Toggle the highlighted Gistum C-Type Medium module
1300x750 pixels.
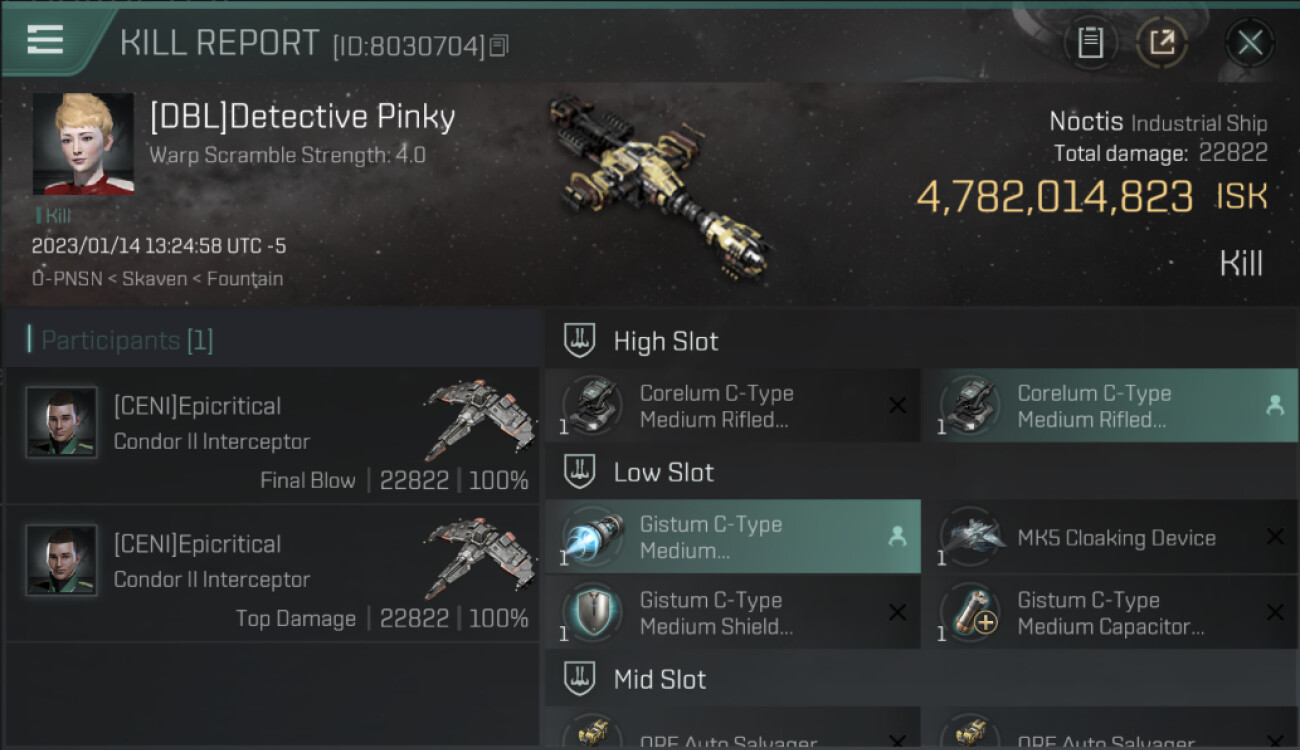click(733, 537)
